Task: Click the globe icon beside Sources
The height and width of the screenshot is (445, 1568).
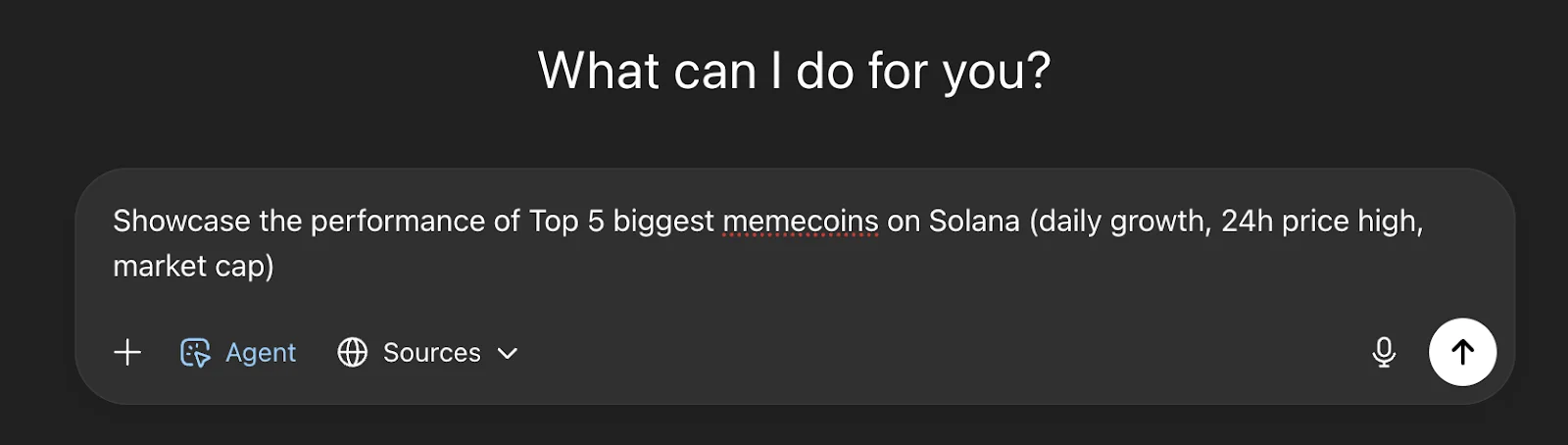Action: (x=352, y=352)
